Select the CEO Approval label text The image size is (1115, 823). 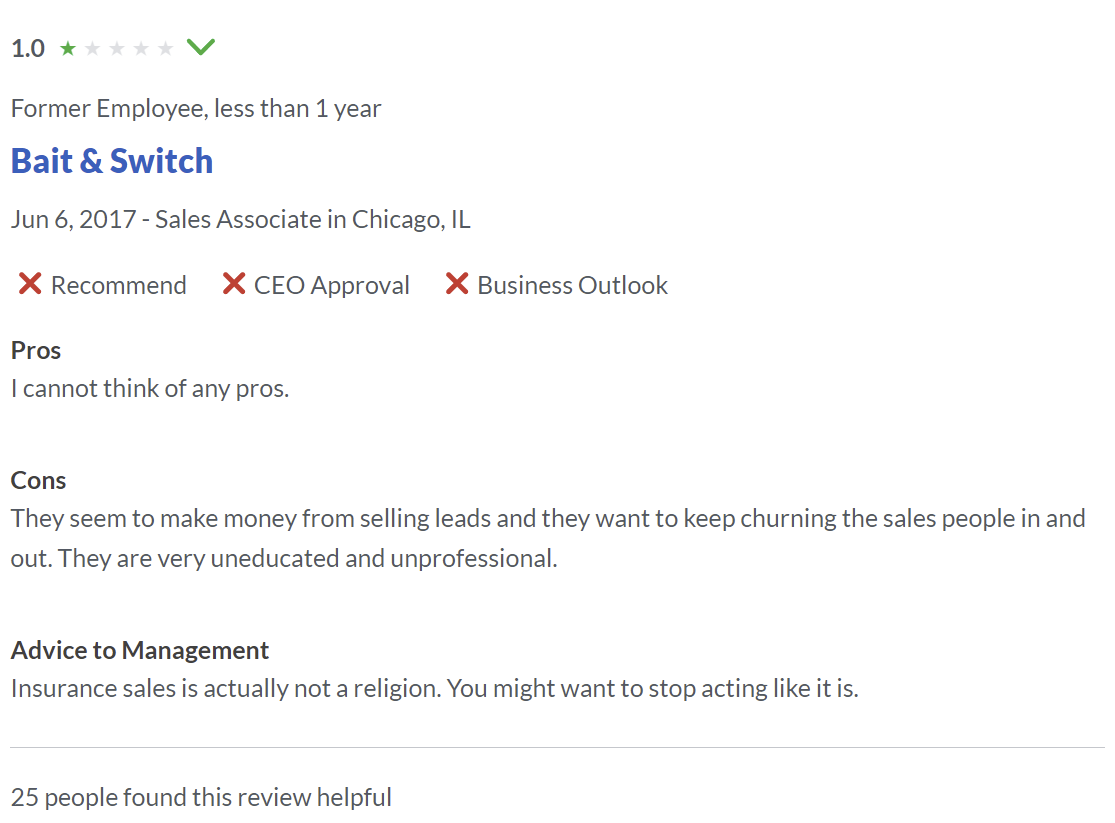(331, 285)
